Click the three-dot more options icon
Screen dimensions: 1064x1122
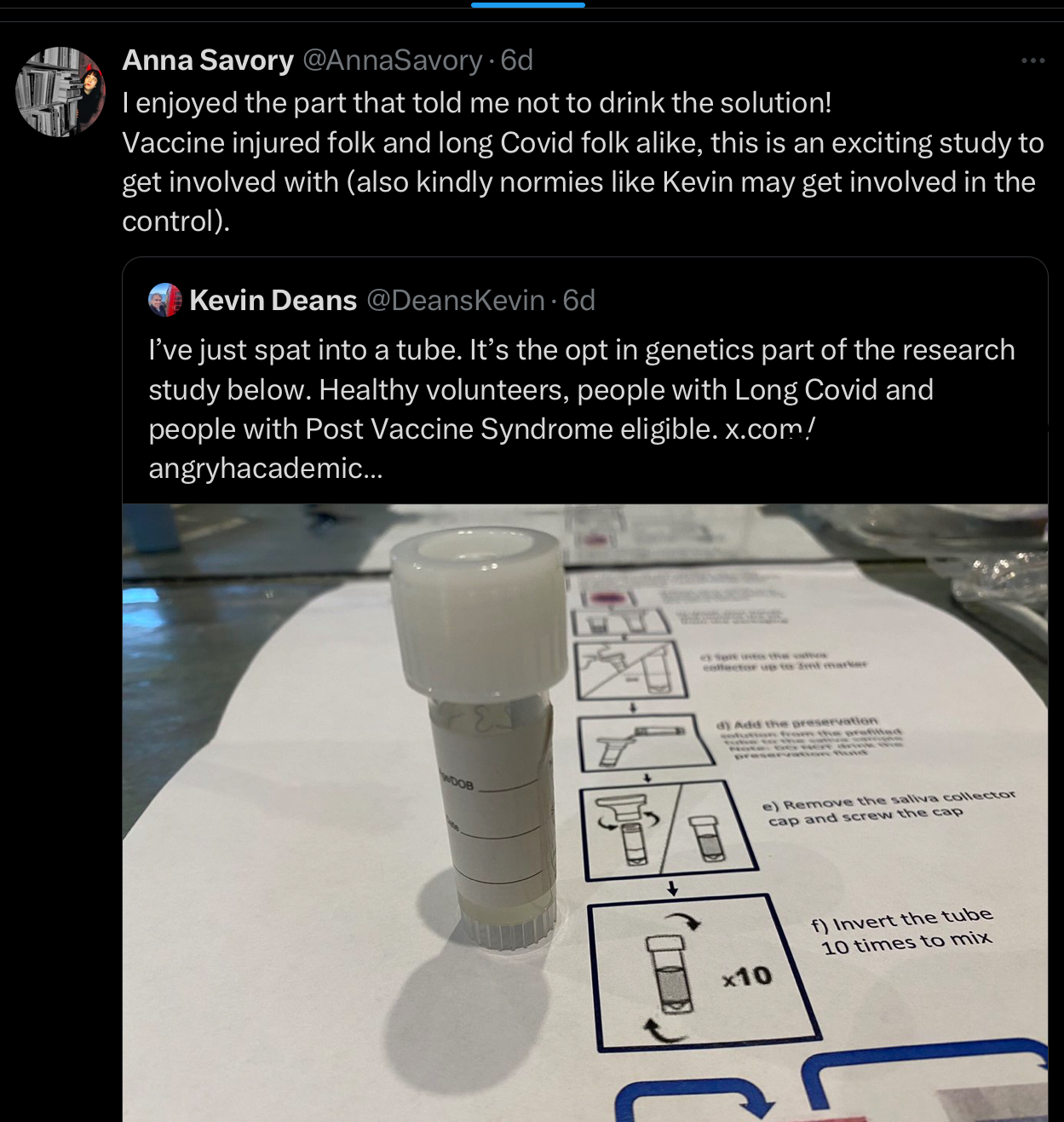[x=1032, y=60]
